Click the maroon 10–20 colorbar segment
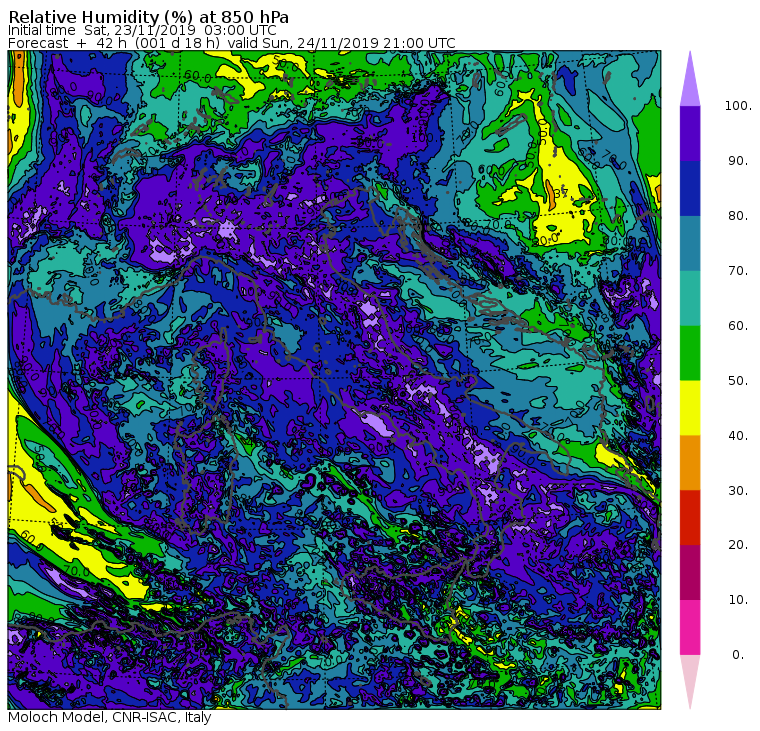This screenshot has width=760, height=731. click(x=690, y=573)
